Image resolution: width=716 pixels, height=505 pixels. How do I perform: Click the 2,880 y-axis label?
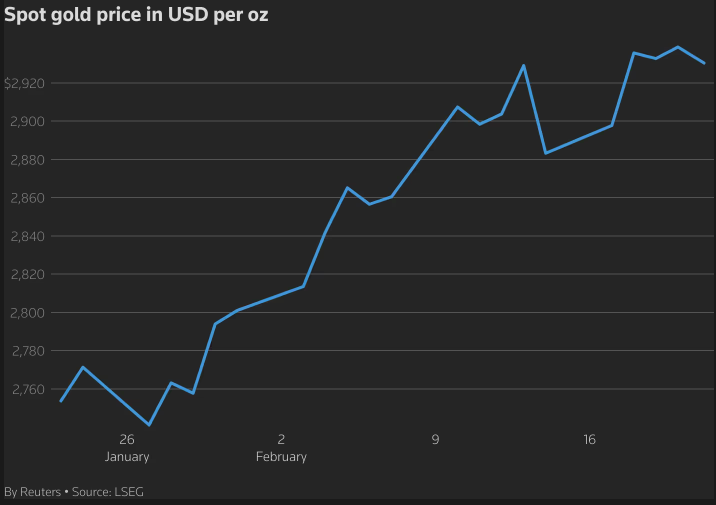pyautogui.click(x=26, y=160)
